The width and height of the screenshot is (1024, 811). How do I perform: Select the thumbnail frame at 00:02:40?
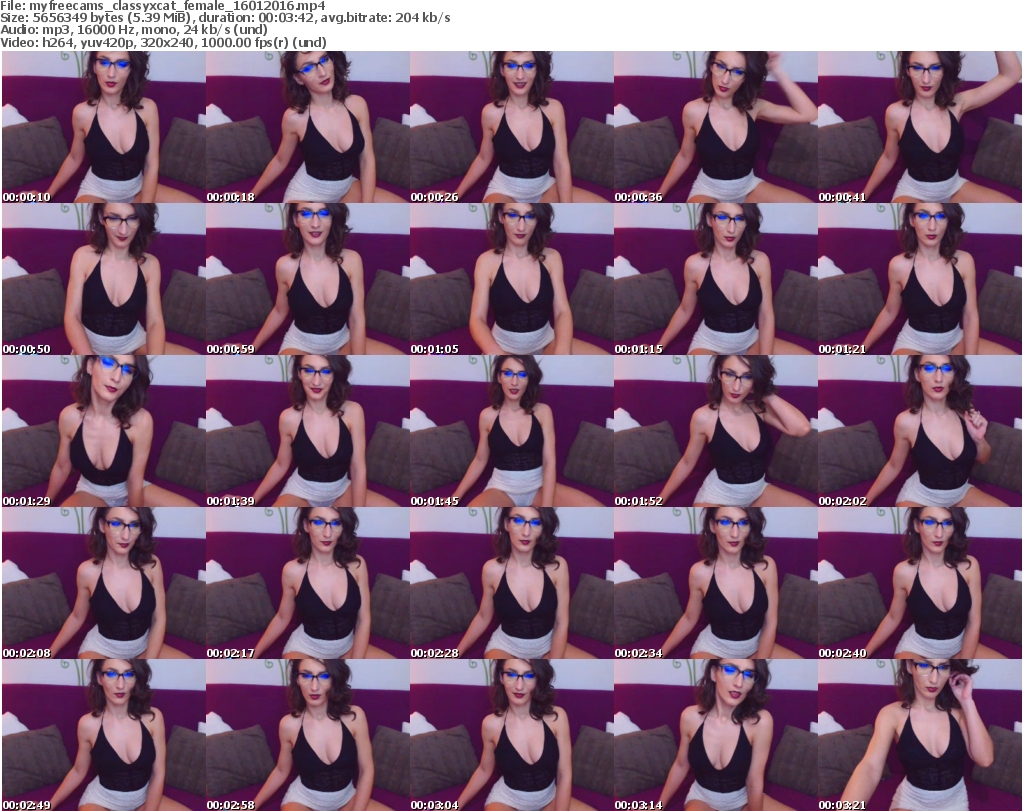(x=920, y=583)
